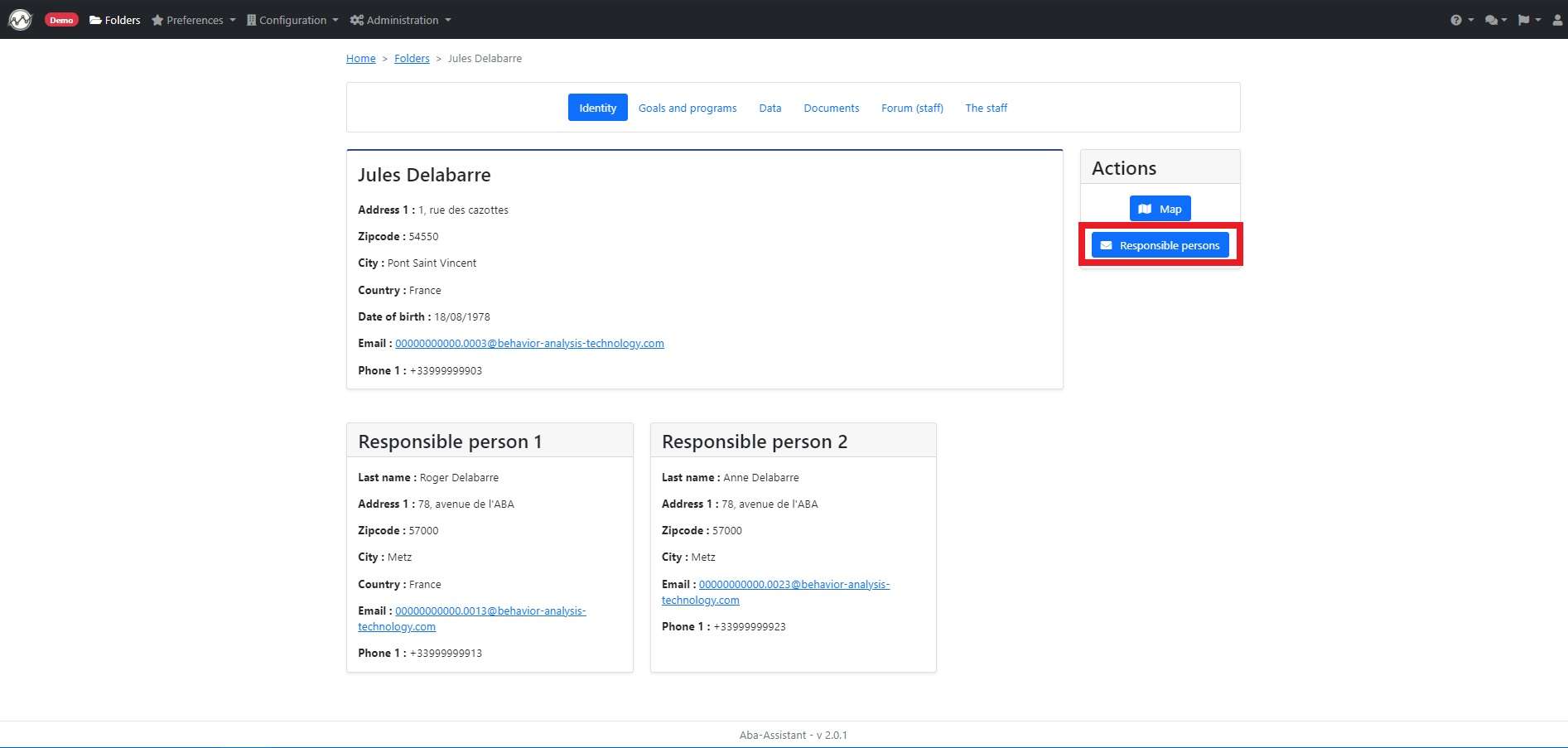Switch to the Data tab
This screenshot has width=1568, height=748.
coord(770,108)
